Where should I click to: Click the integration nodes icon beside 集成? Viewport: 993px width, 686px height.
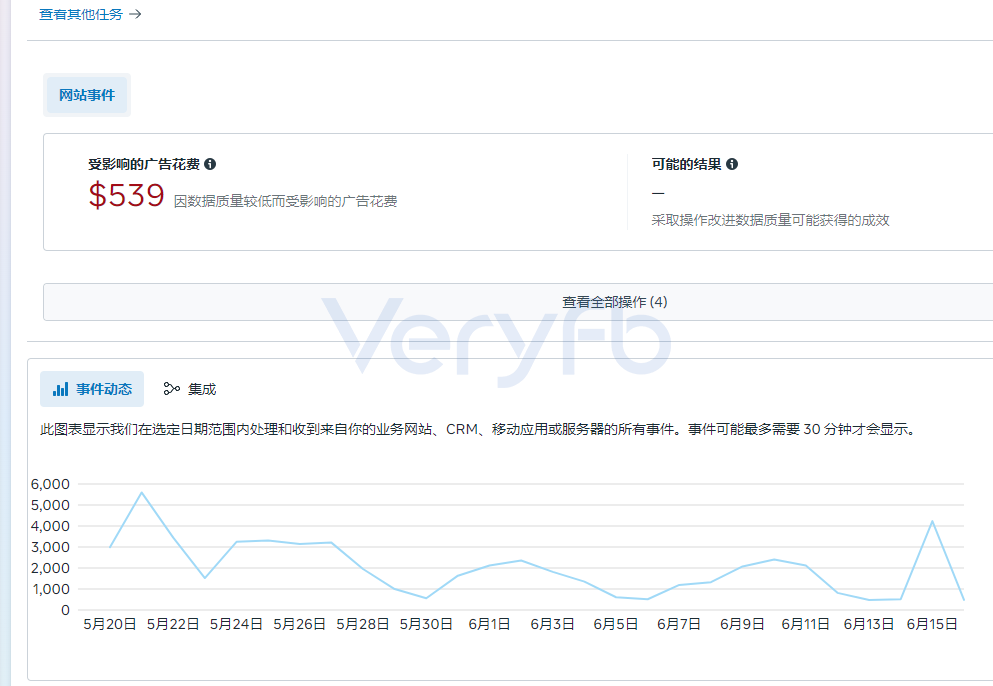coord(172,389)
